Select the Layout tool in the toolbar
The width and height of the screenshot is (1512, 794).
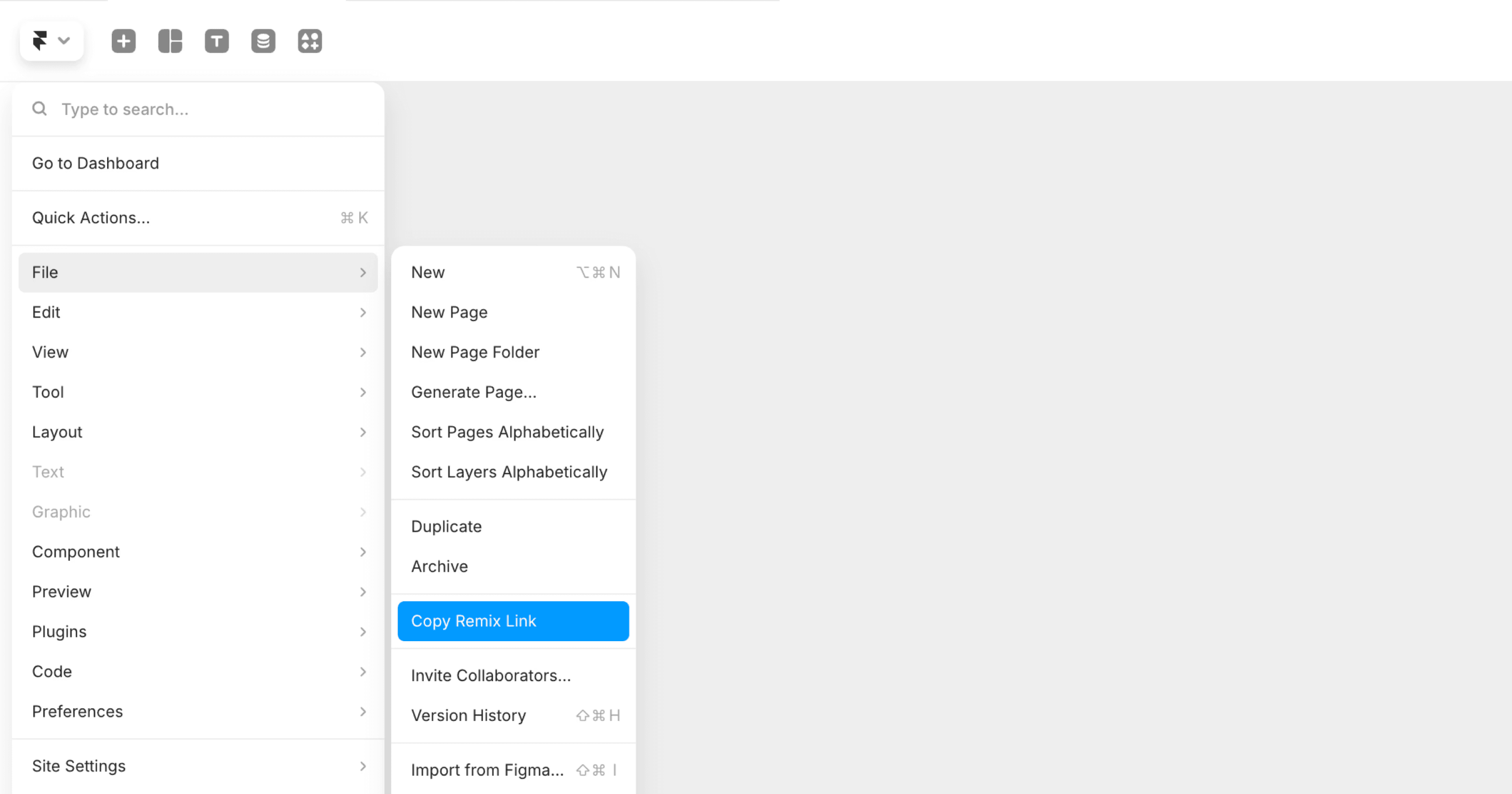point(170,41)
